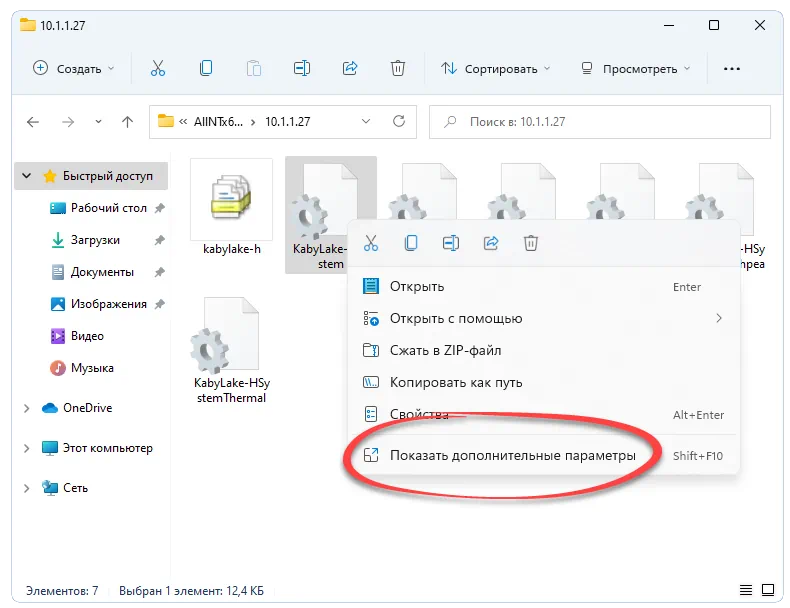Select Этот компьютер in the navigation pane
The height and width of the screenshot is (608, 790).
(97, 448)
